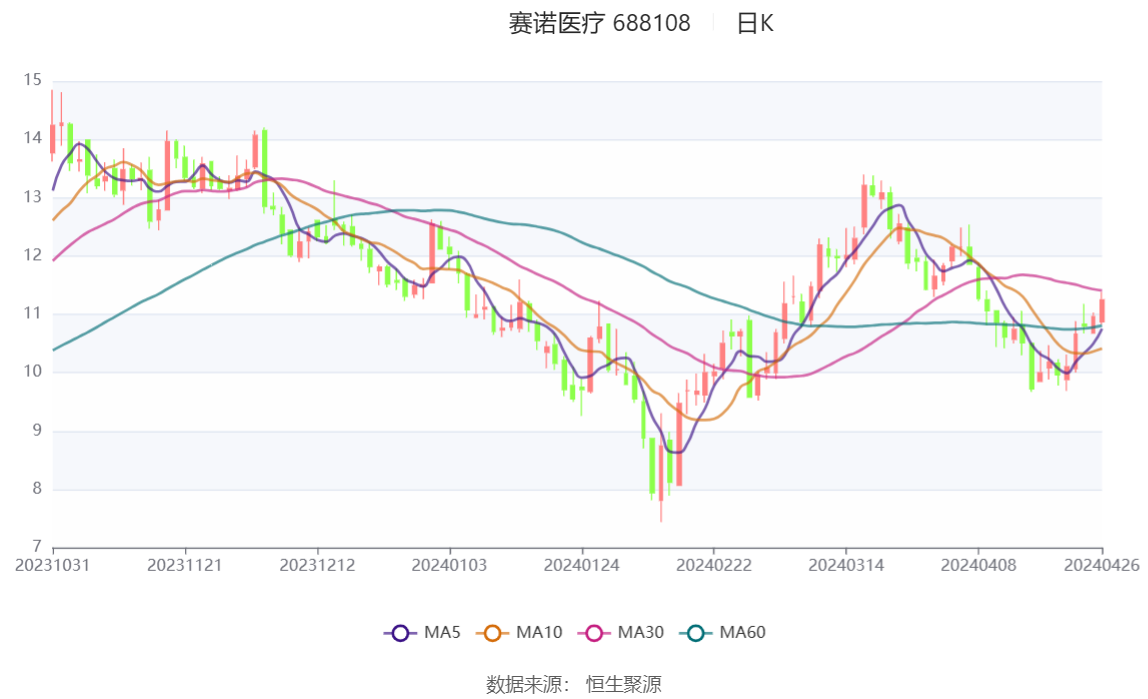Click the 20240426 final date label

coord(1102,565)
